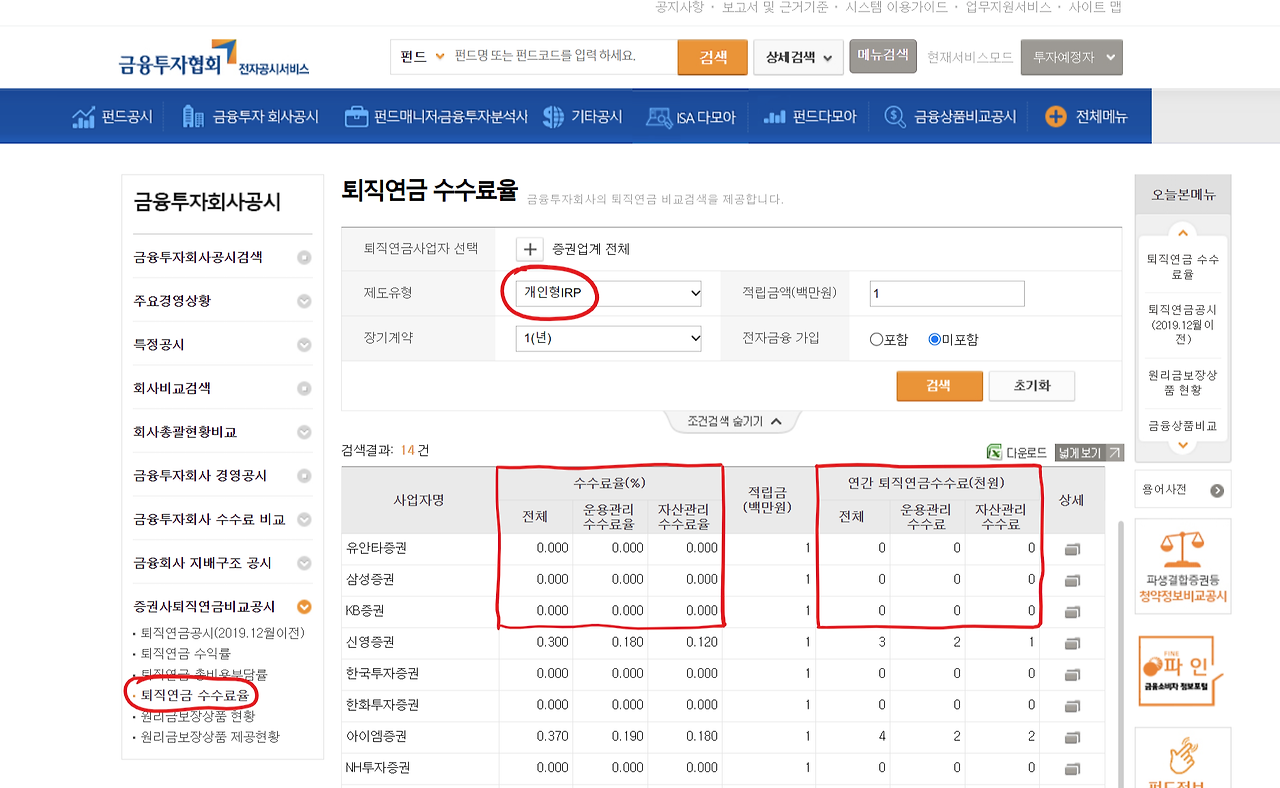Click the 넓게보기 button
This screenshot has height=788, width=1280.
(x=1089, y=452)
